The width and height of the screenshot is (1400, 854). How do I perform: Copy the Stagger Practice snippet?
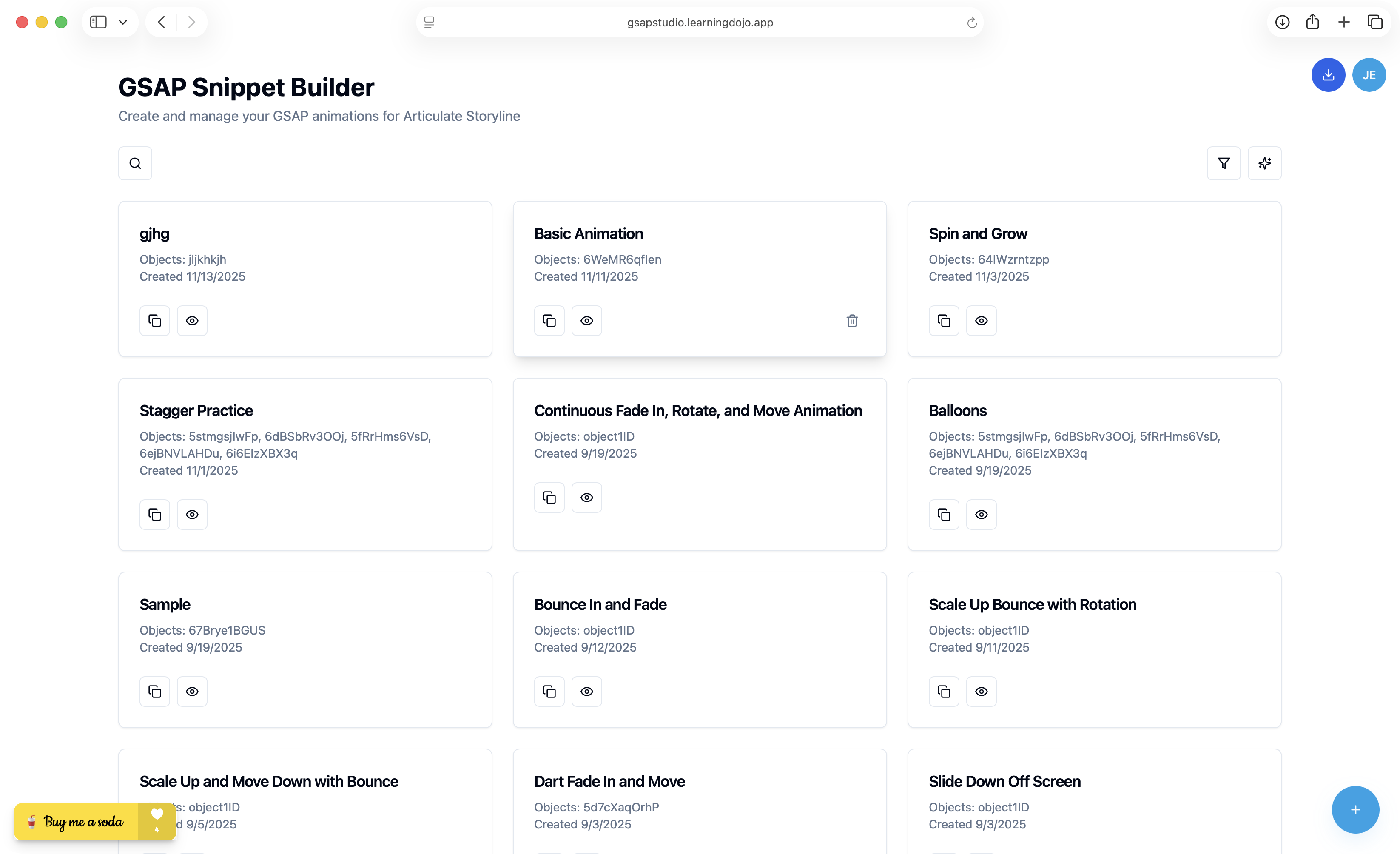click(154, 515)
